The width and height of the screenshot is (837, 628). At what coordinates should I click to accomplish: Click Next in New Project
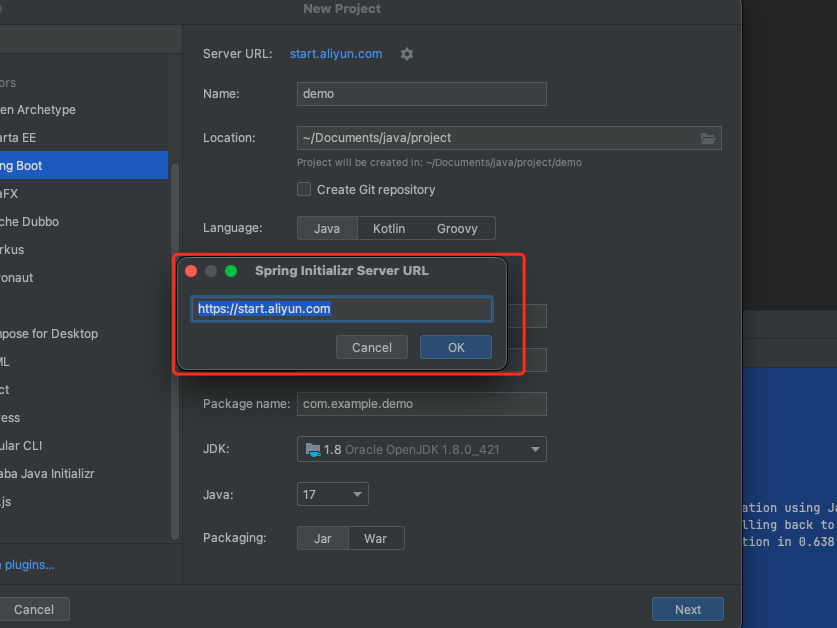pyautogui.click(x=688, y=609)
